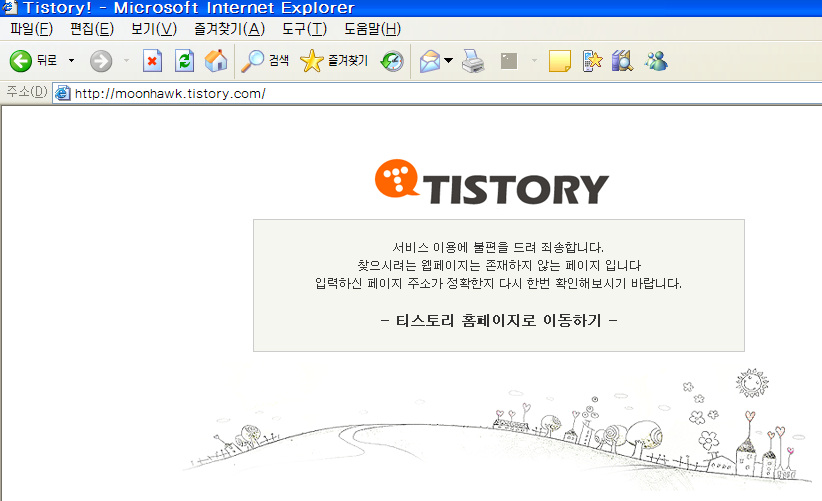
Task: Click the books with magnifier Research icon
Action: (x=622, y=61)
